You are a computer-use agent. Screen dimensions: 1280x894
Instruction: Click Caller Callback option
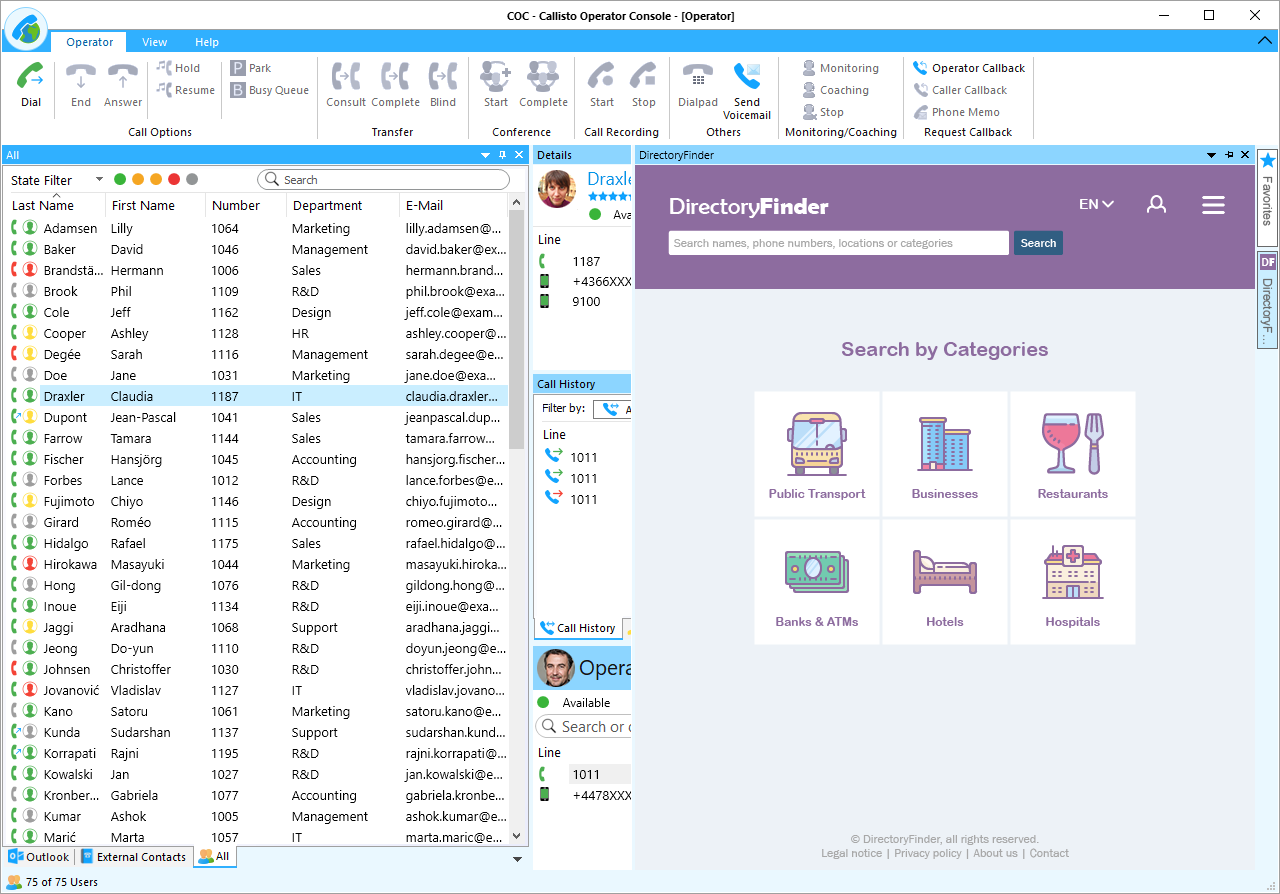(x=960, y=90)
